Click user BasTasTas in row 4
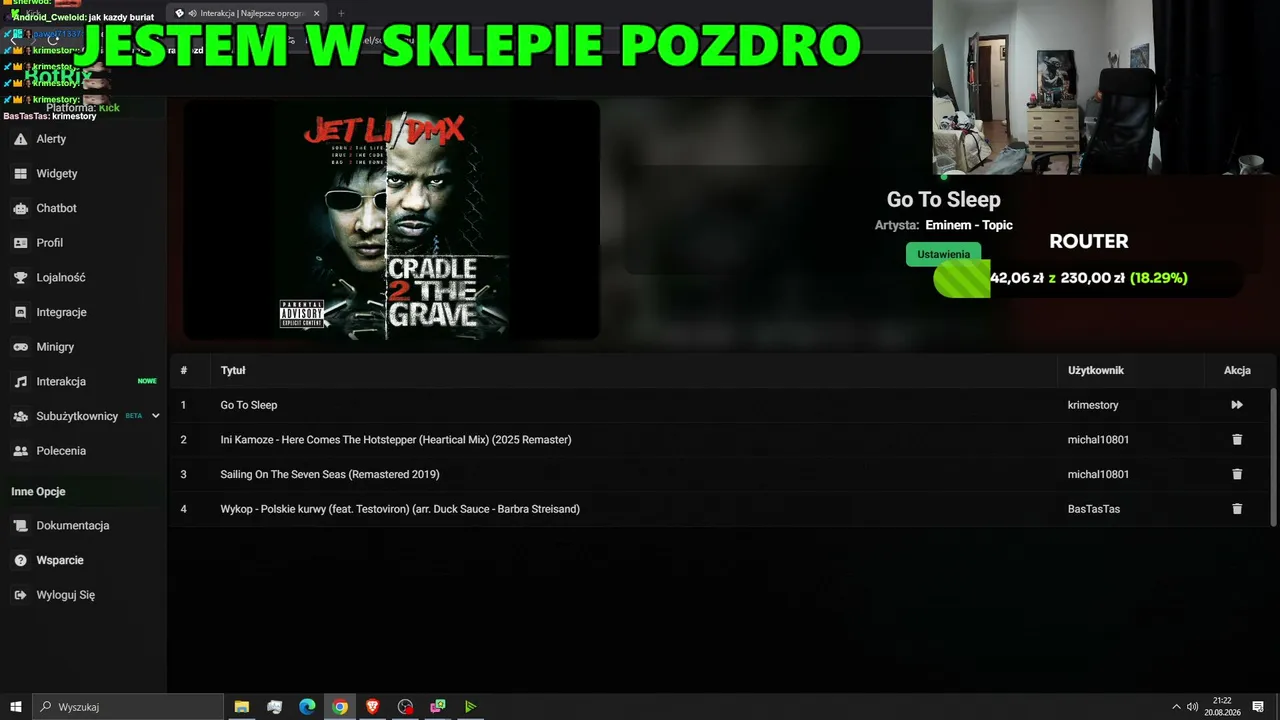The width and height of the screenshot is (1280, 720). pos(1094,509)
